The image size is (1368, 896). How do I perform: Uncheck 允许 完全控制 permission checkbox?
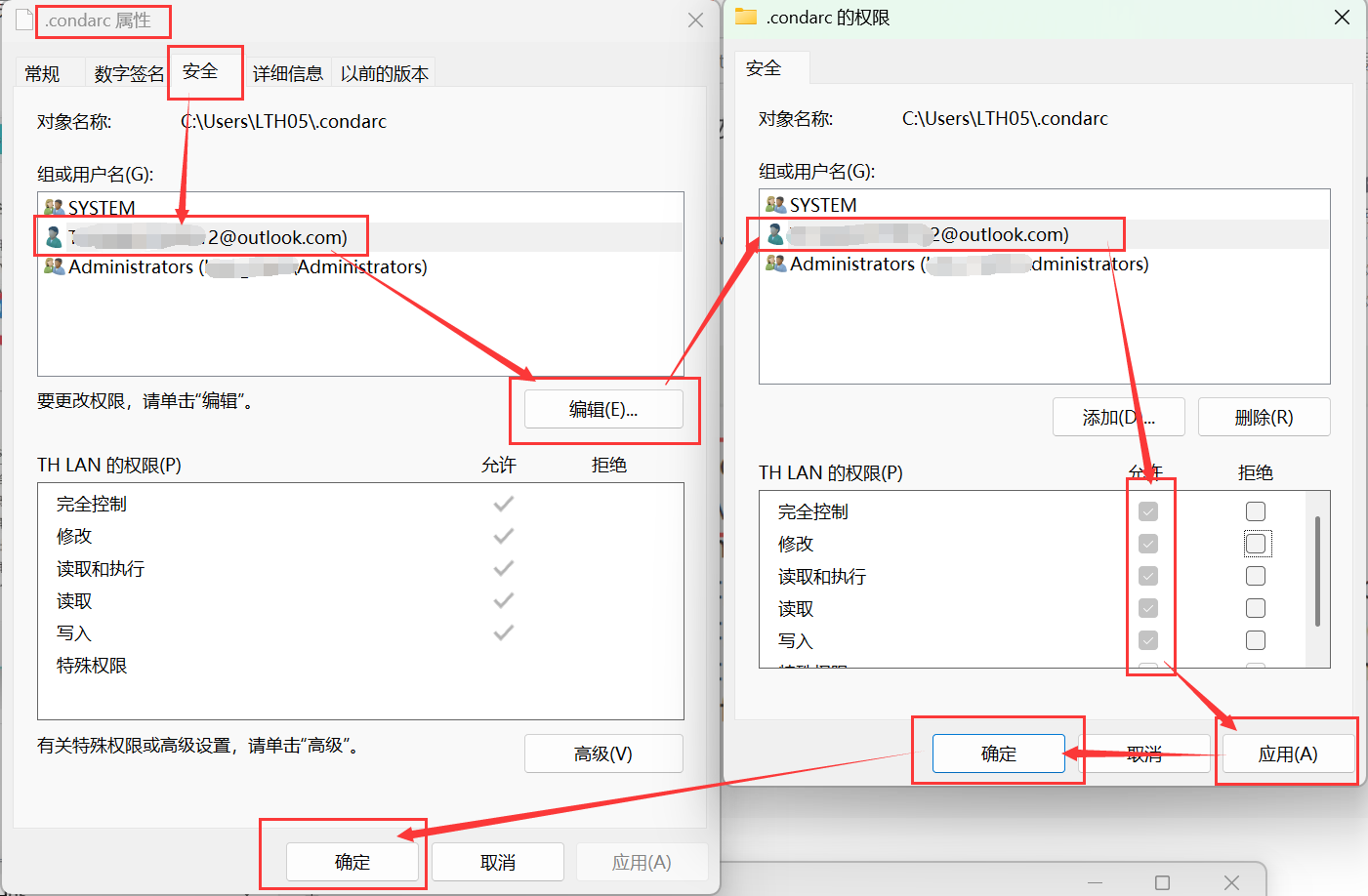tap(1148, 510)
